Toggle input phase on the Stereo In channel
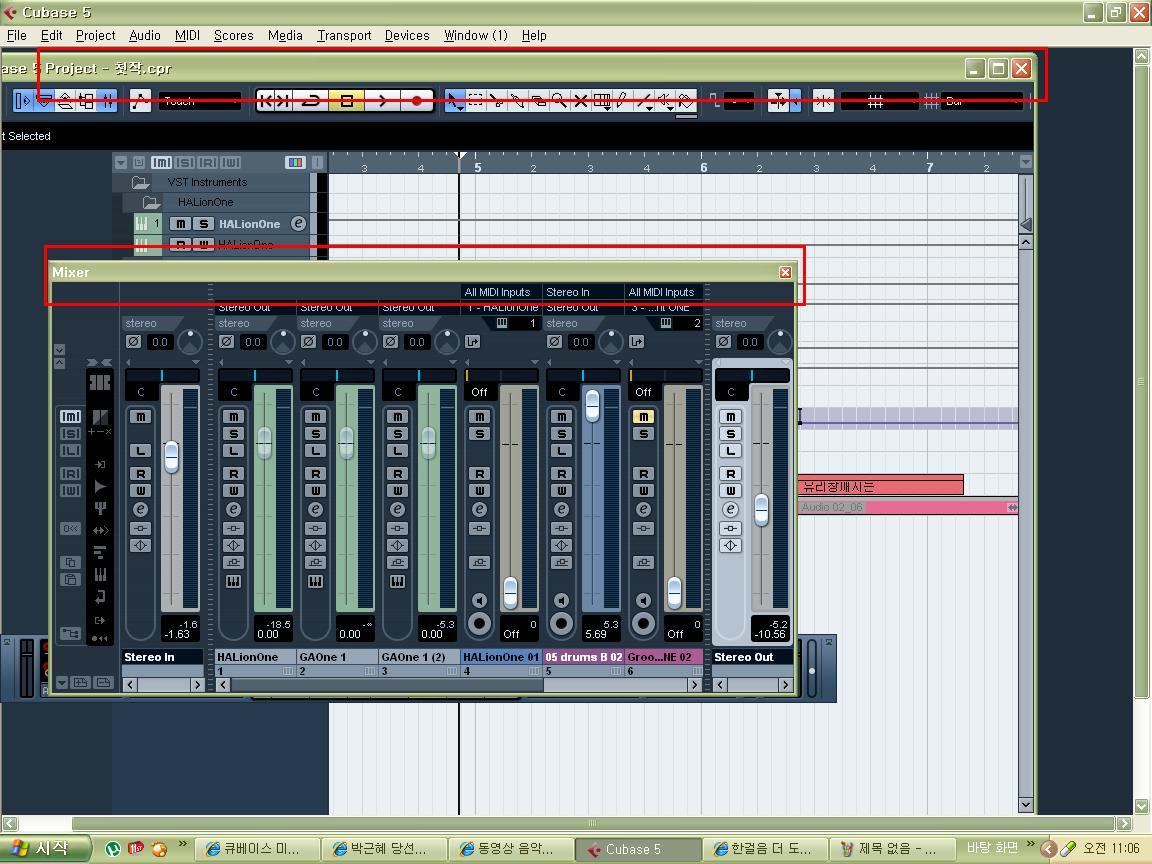1152x864 pixels. click(x=133, y=342)
